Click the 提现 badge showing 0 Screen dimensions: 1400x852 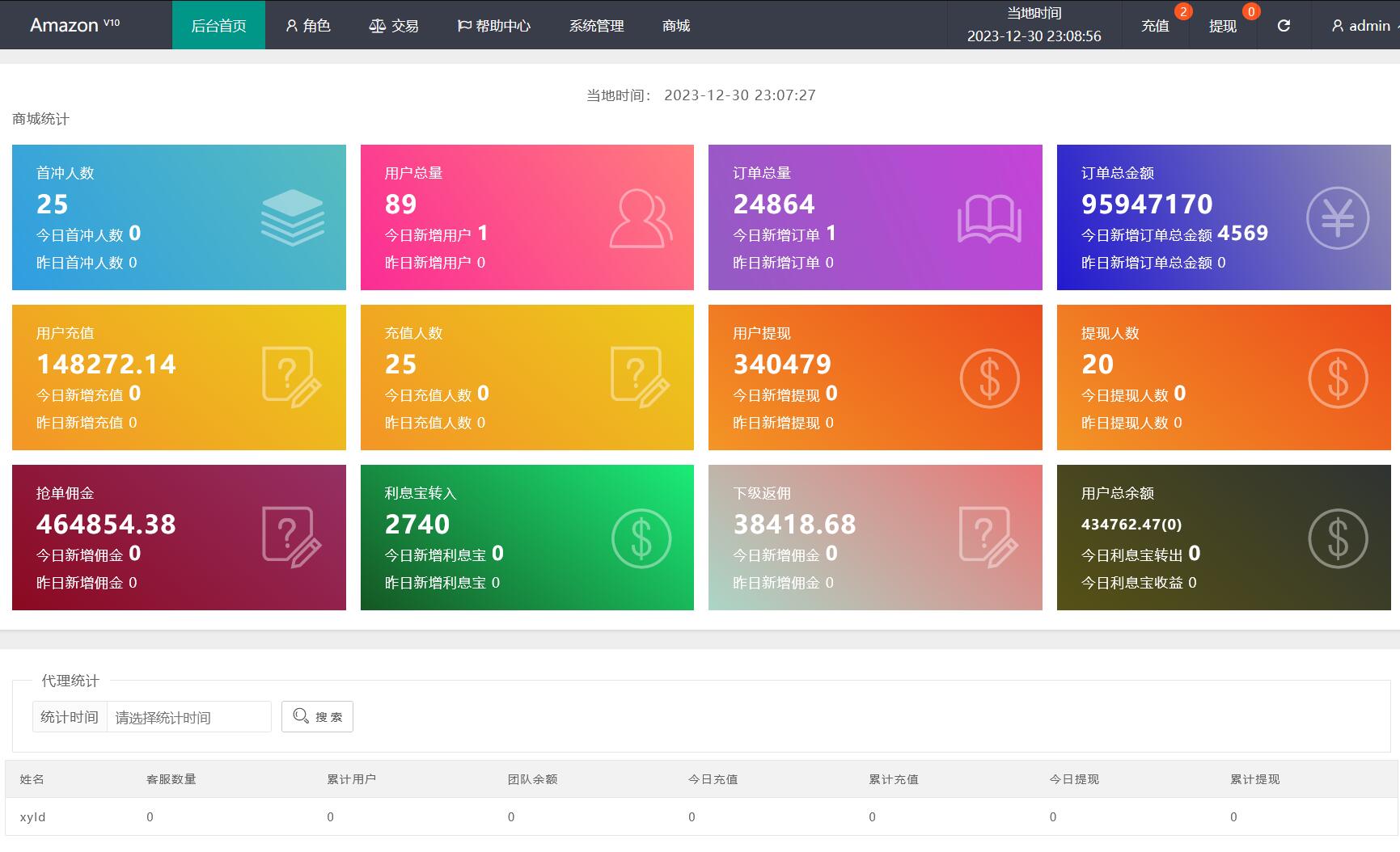[x=1251, y=11]
